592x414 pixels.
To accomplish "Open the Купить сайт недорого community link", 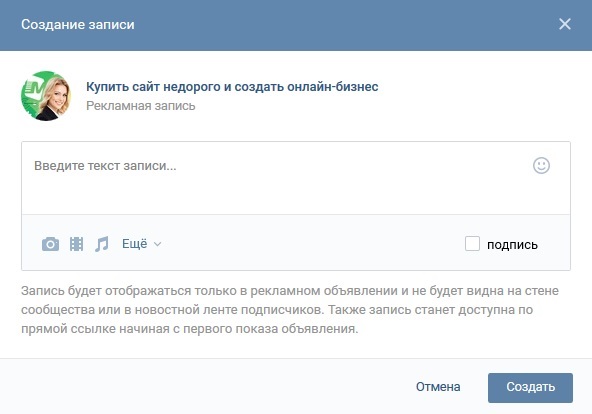I will (232, 86).
